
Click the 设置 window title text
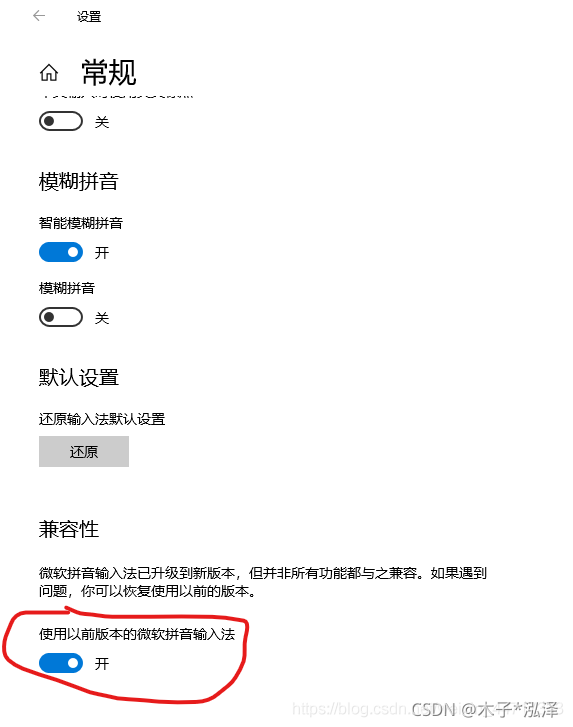(89, 17)
